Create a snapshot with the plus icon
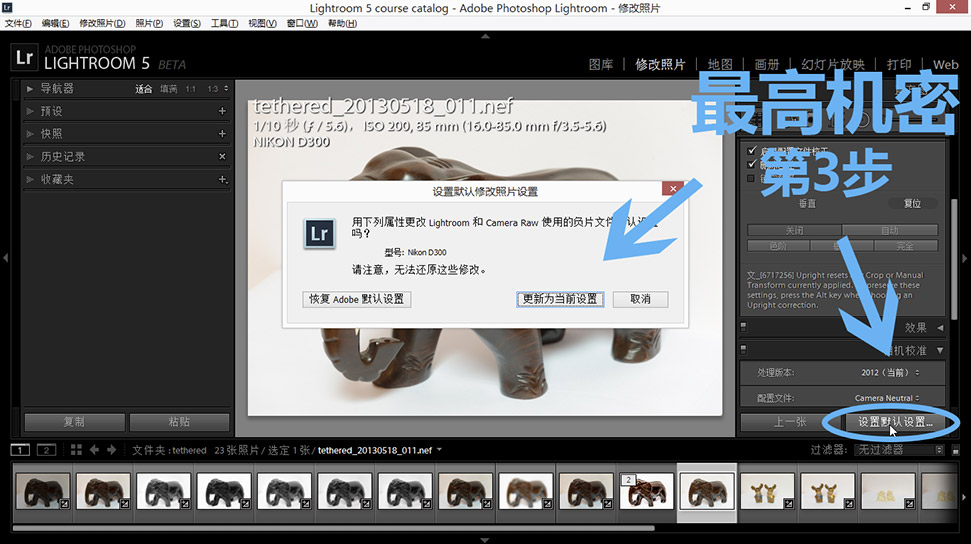Viewport: 971px width, 544px height. [222, 134]
